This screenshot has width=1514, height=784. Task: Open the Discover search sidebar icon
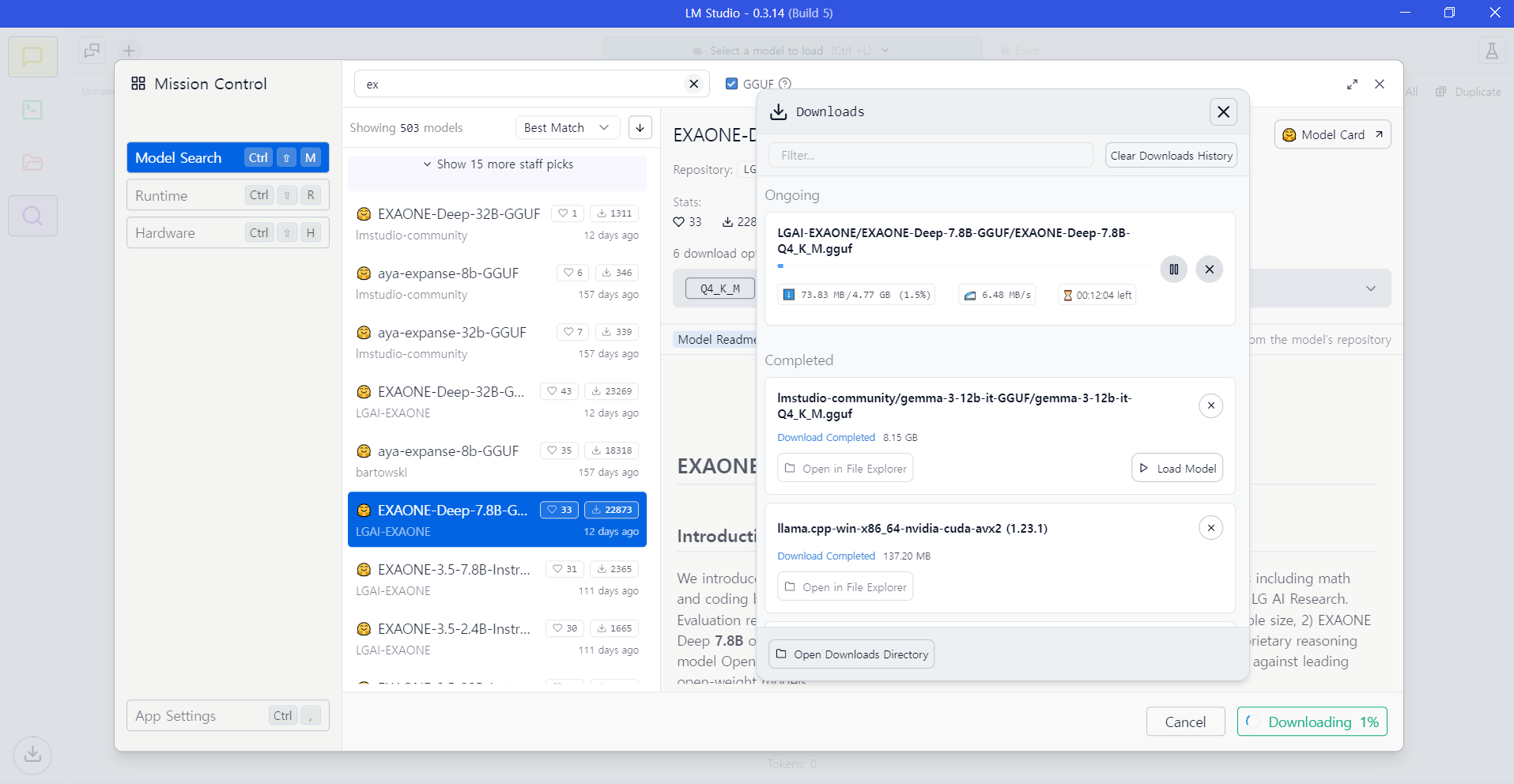pyautogui.click(x=32, y=216)
